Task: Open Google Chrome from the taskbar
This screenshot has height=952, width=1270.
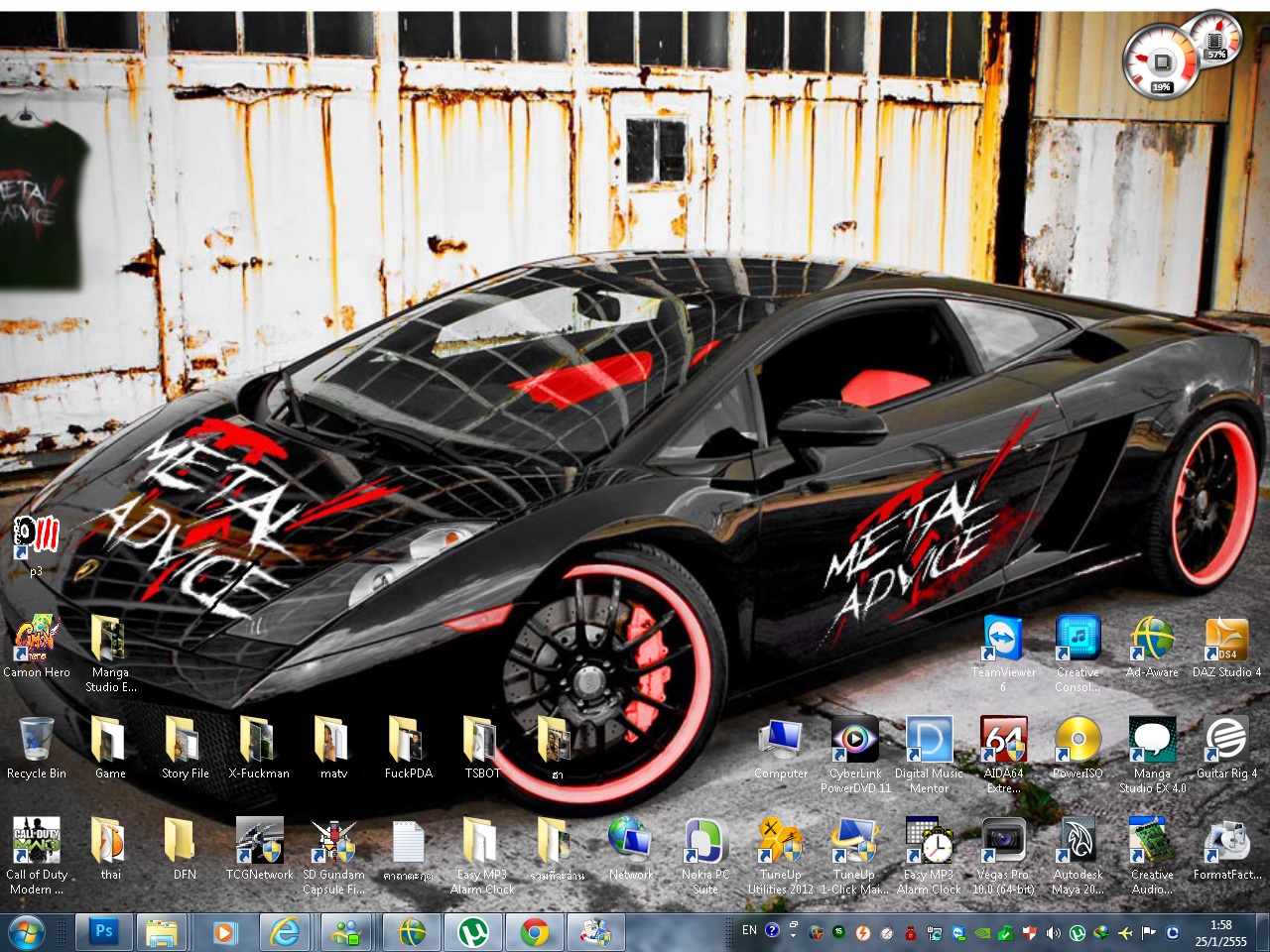Action: click(535, 932)
